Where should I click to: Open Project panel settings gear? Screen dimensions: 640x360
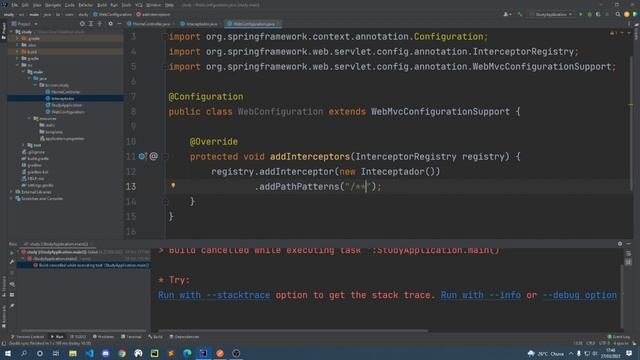[110, 24]
